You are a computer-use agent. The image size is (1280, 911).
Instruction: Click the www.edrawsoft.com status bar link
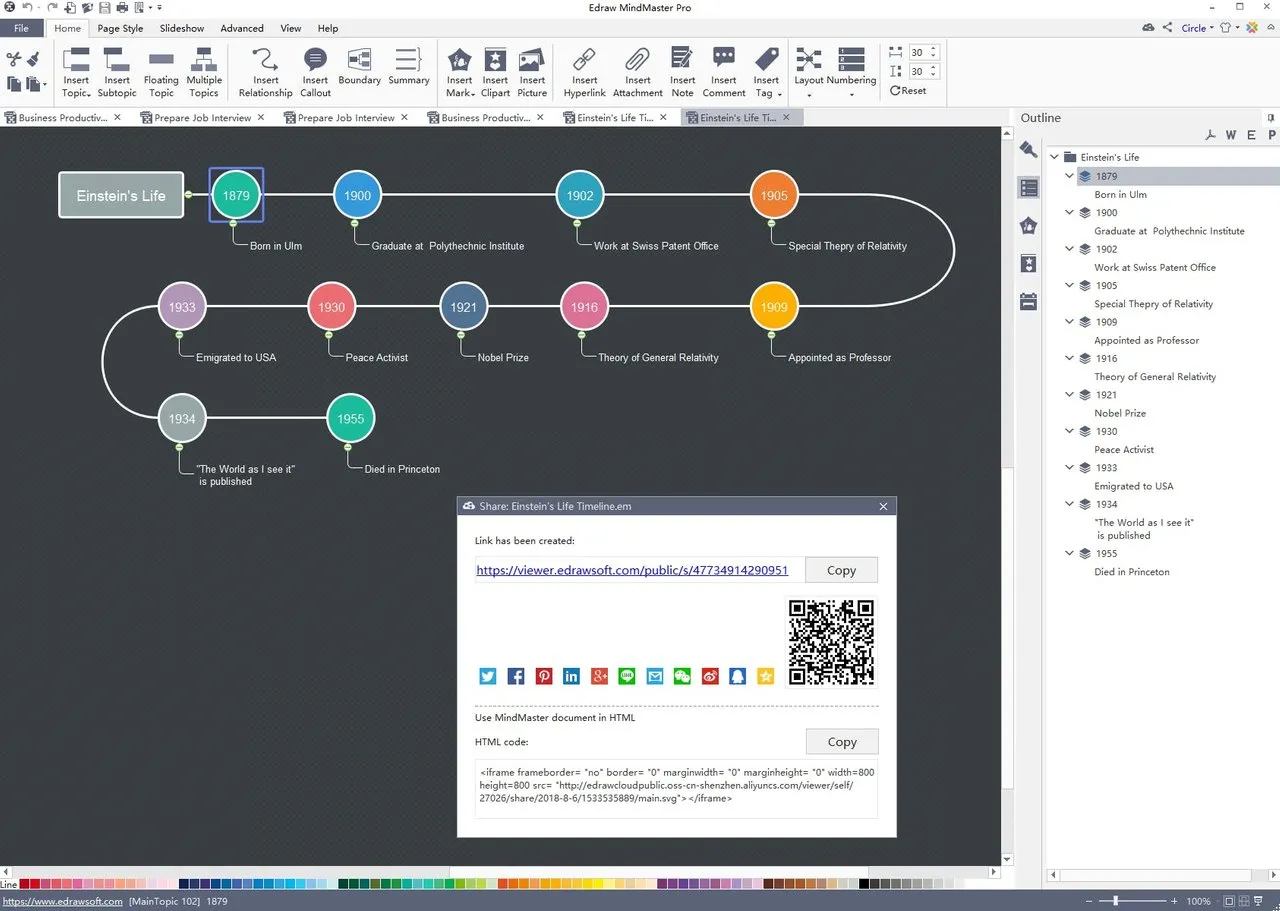[x=62, y=901]
